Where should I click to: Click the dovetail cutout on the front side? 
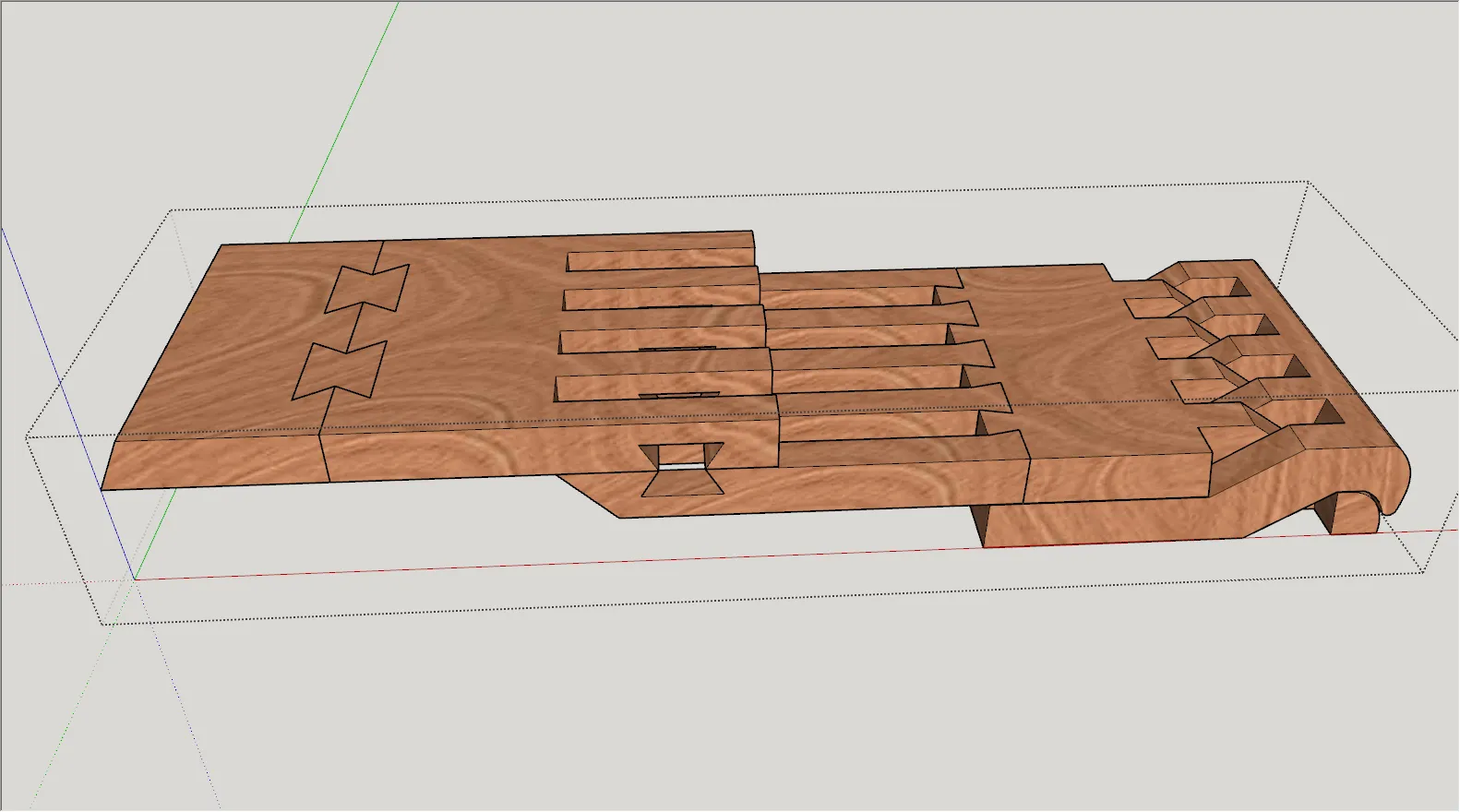[x=682, y=469]
